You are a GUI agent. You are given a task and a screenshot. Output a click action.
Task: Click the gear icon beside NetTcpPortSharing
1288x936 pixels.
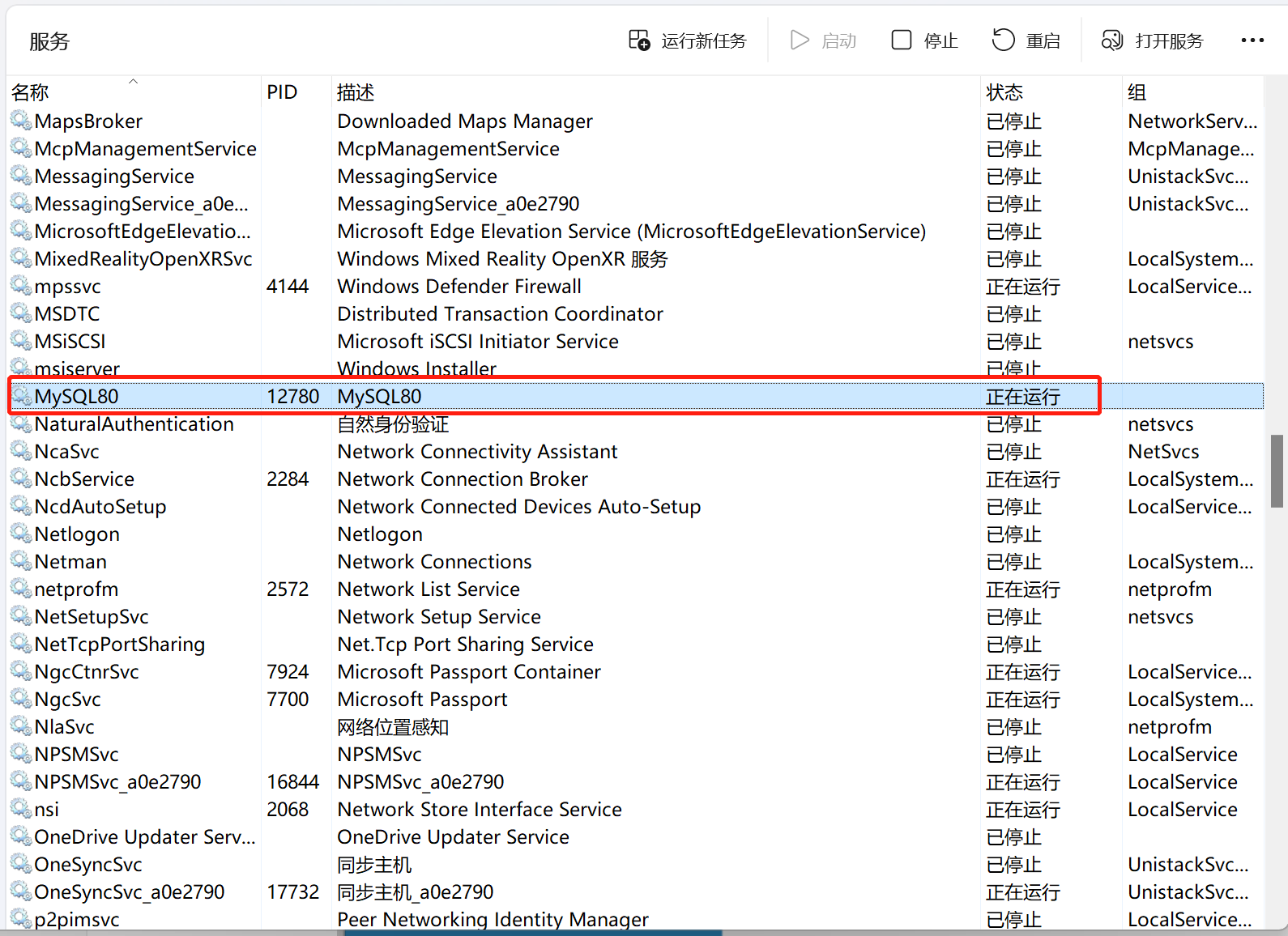point(21,644)
